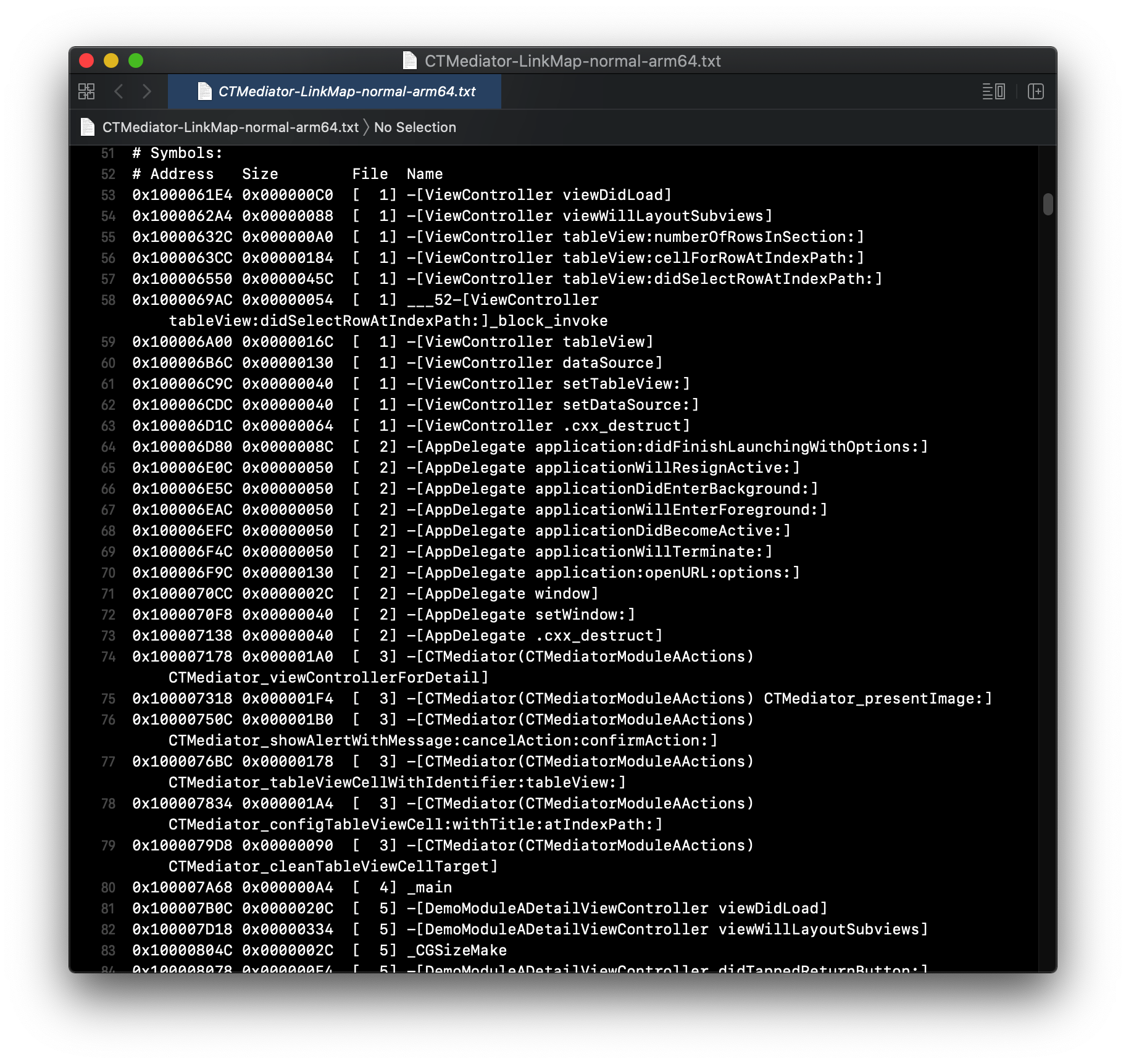Click 'CTMediator_presentImage:]' text
The width and height of the screenshot is (1126, 1064).
tap(878, 699)
